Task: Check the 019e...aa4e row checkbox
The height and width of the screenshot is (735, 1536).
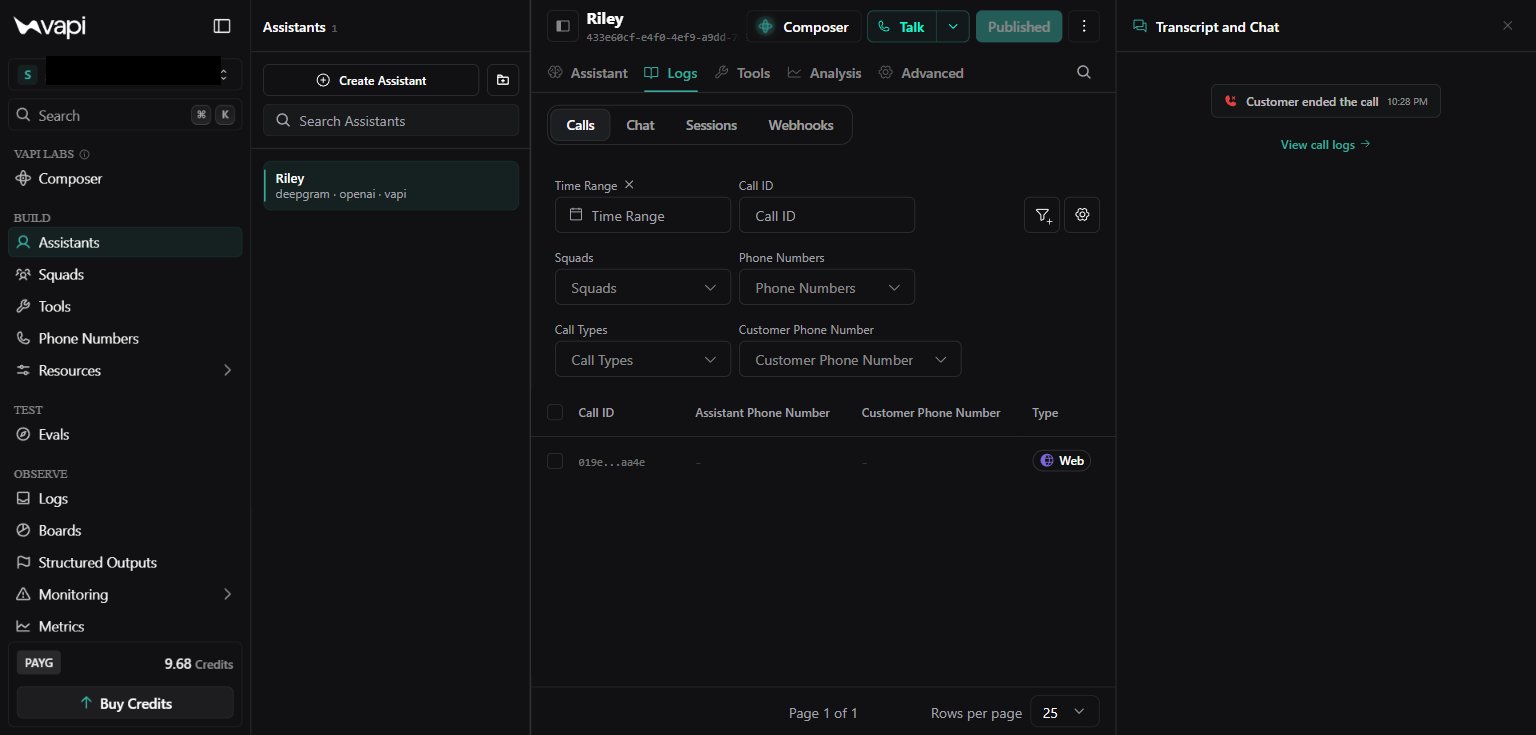Action: click(555, 461)
